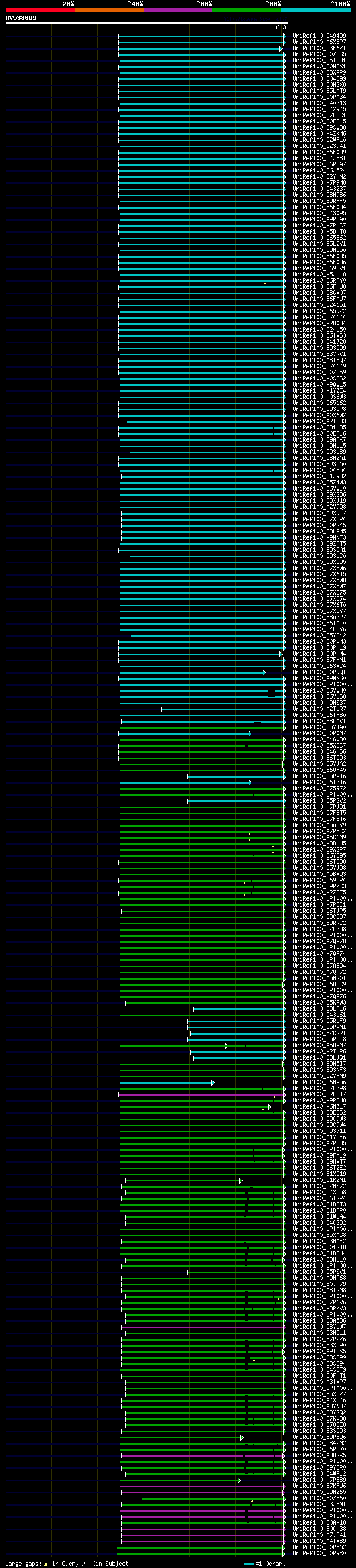Select the UniRef100_A7JP41 label

click(x=319, y=1535)
